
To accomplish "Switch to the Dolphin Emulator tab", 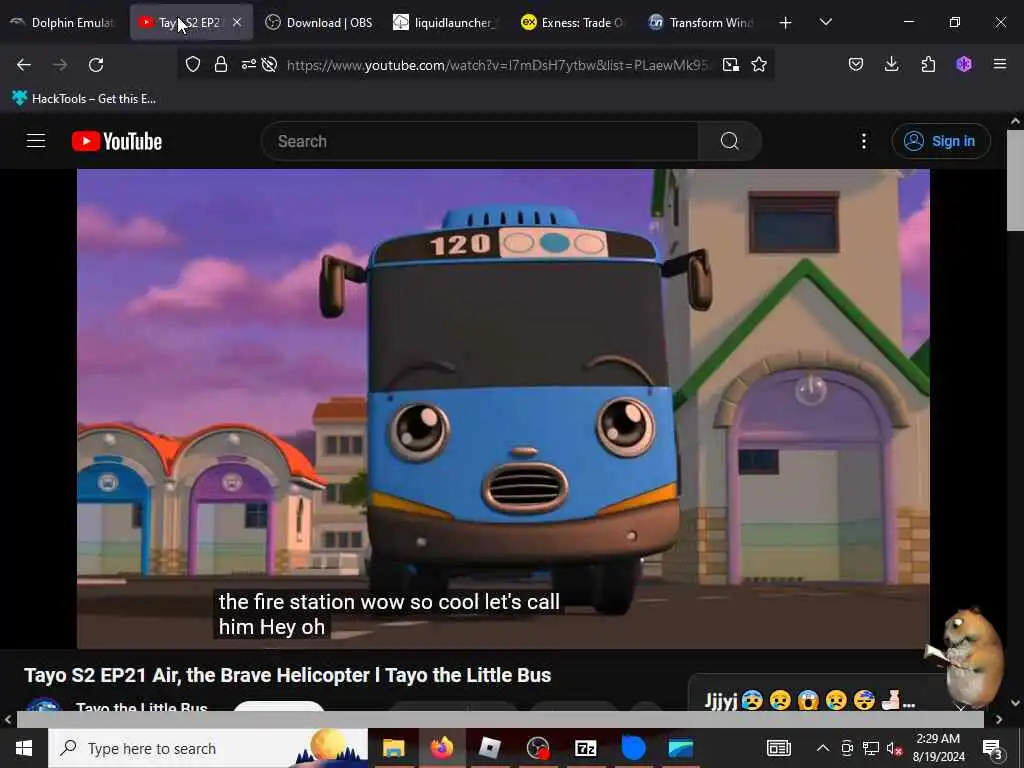I will (63, 22).
